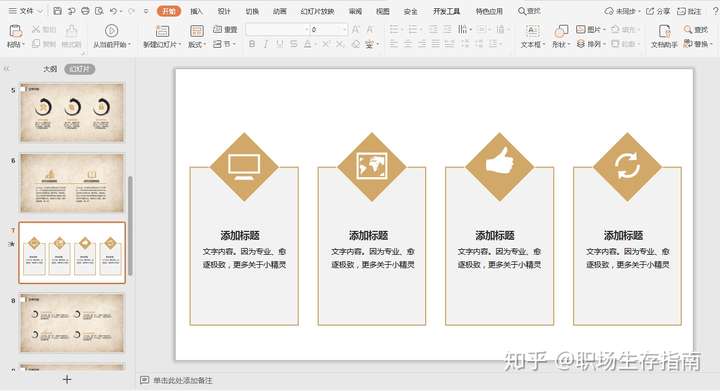This screenshot has height=391, width=720.
Task: Align text left in paragraph group
Action: pos(394,44)
